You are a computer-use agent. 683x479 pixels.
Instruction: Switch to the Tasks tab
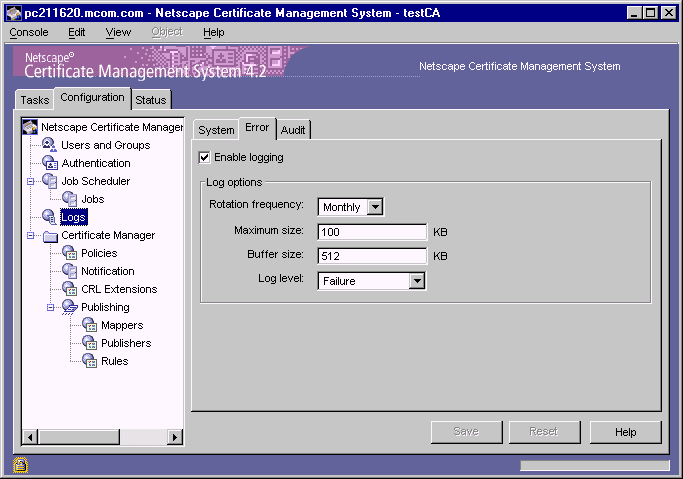pos(35,100)
